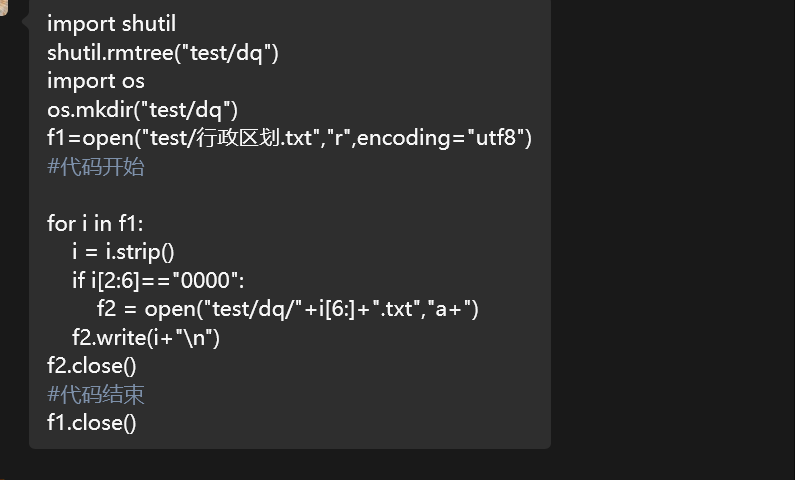The image size is (795, 480).
Task: Click the "import os" code line
Action: (x=96, y=81)
